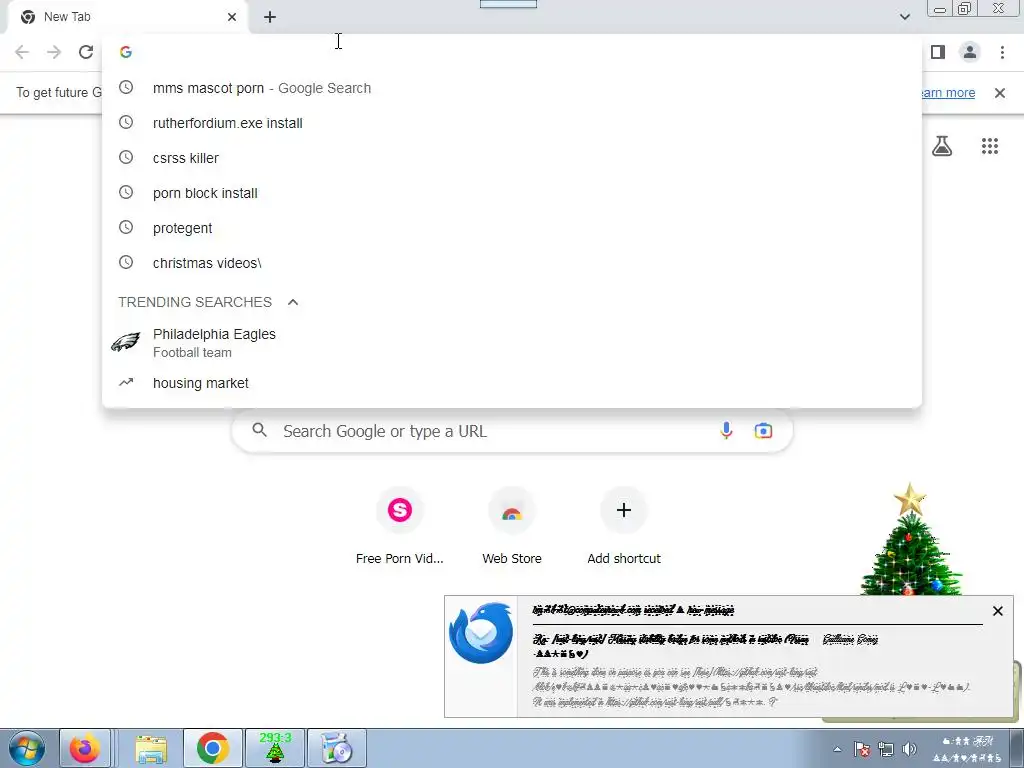Click the Add shortcut button

pos(624,526)
